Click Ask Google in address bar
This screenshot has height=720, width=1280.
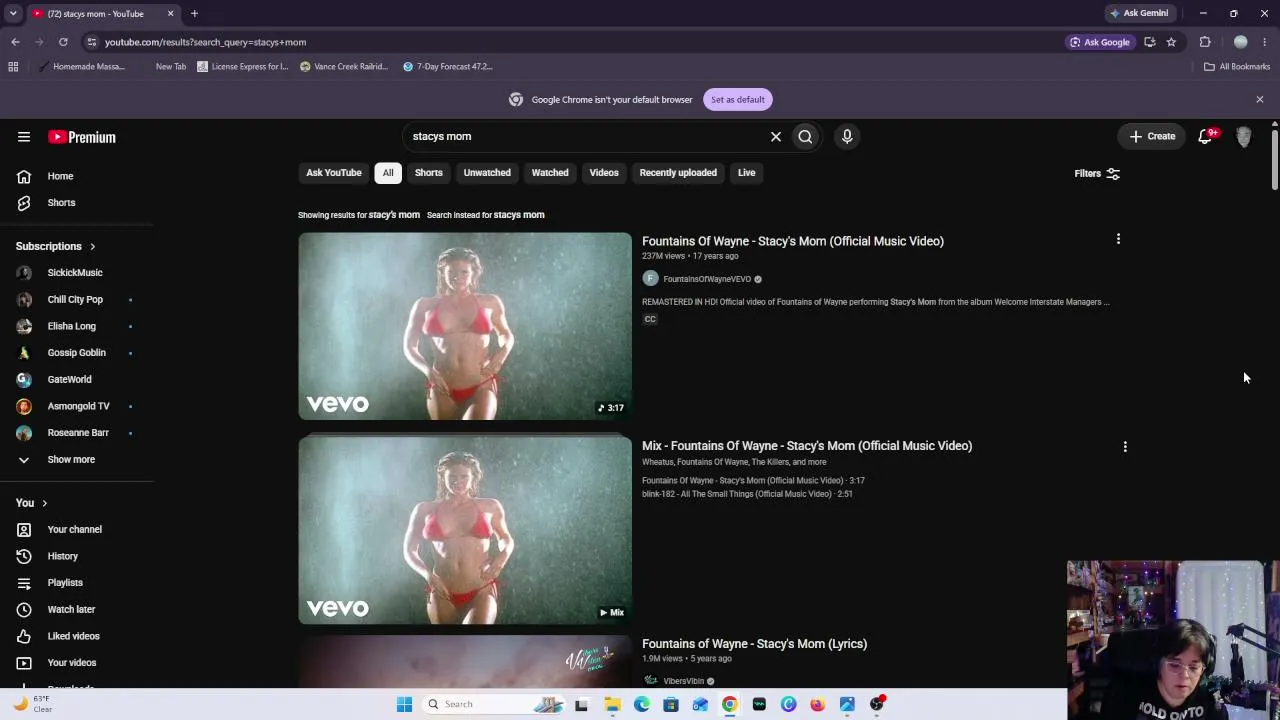click(x=1099, y=42)
